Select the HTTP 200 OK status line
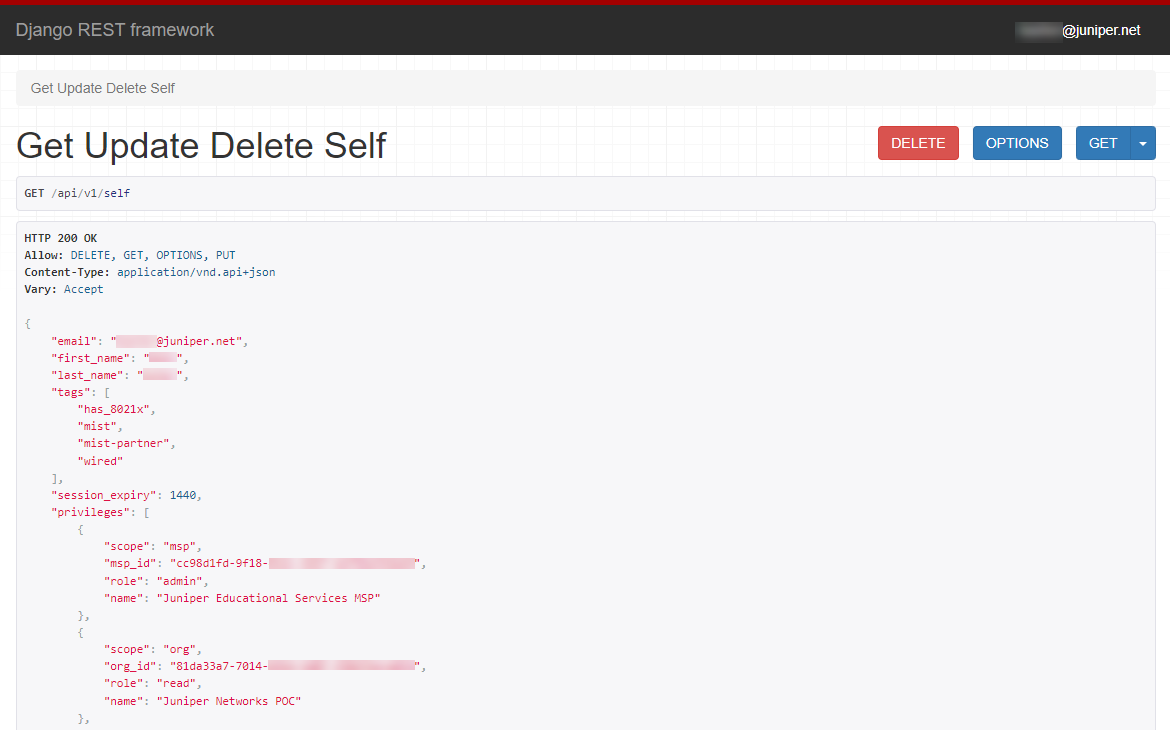 60,238
